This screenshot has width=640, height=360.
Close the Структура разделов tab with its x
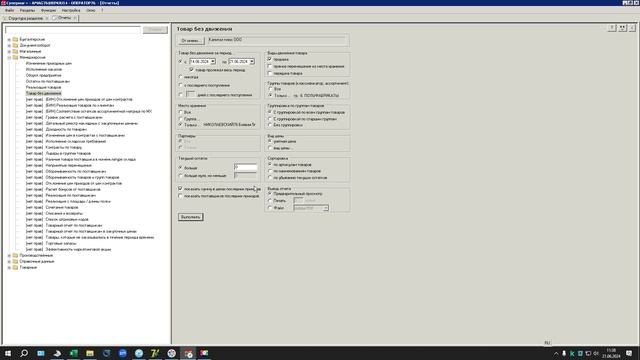47,18
